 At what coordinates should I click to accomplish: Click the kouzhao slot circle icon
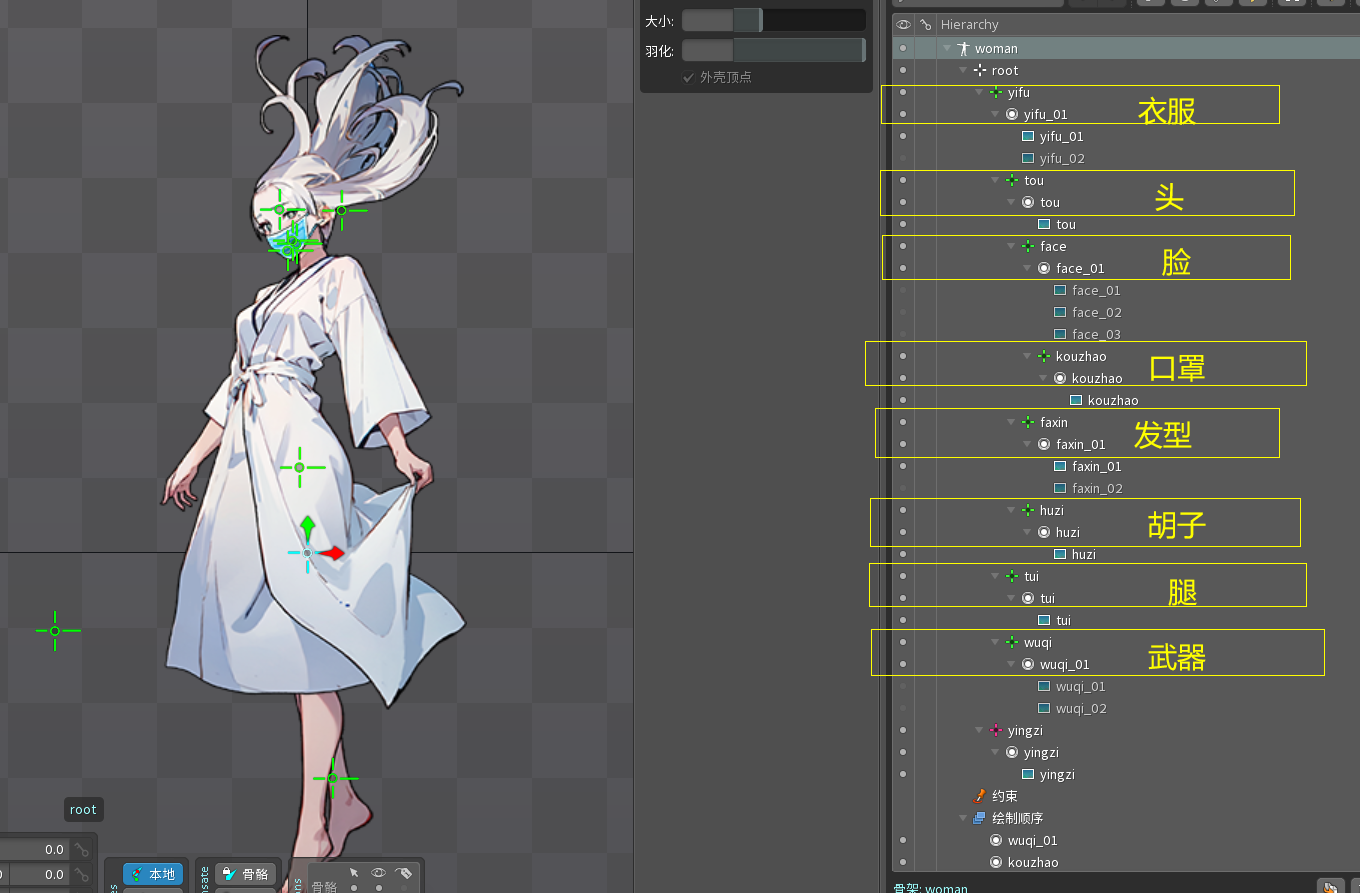(1060, 378)
